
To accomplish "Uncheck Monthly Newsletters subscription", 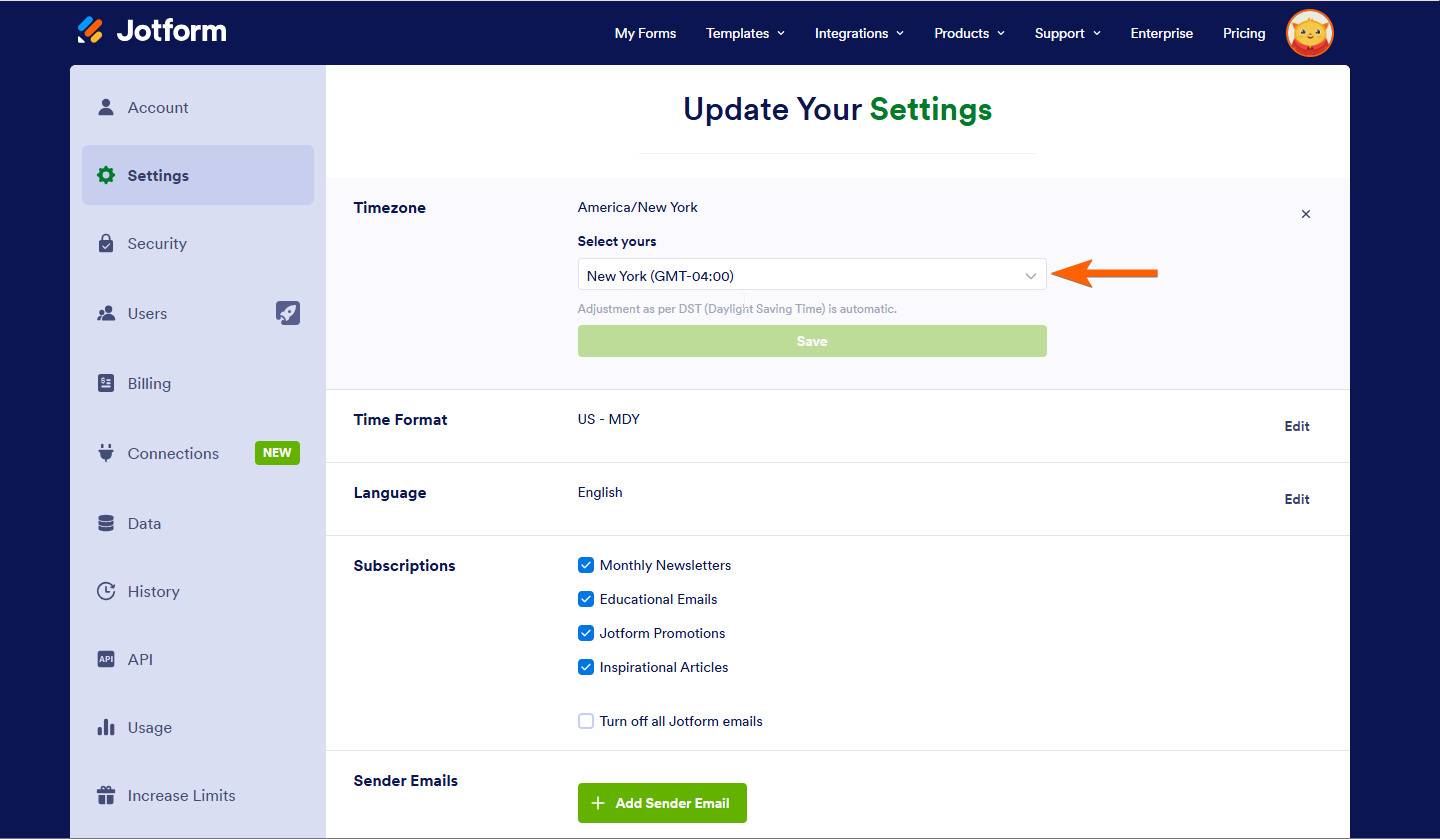I will (586, 565).
